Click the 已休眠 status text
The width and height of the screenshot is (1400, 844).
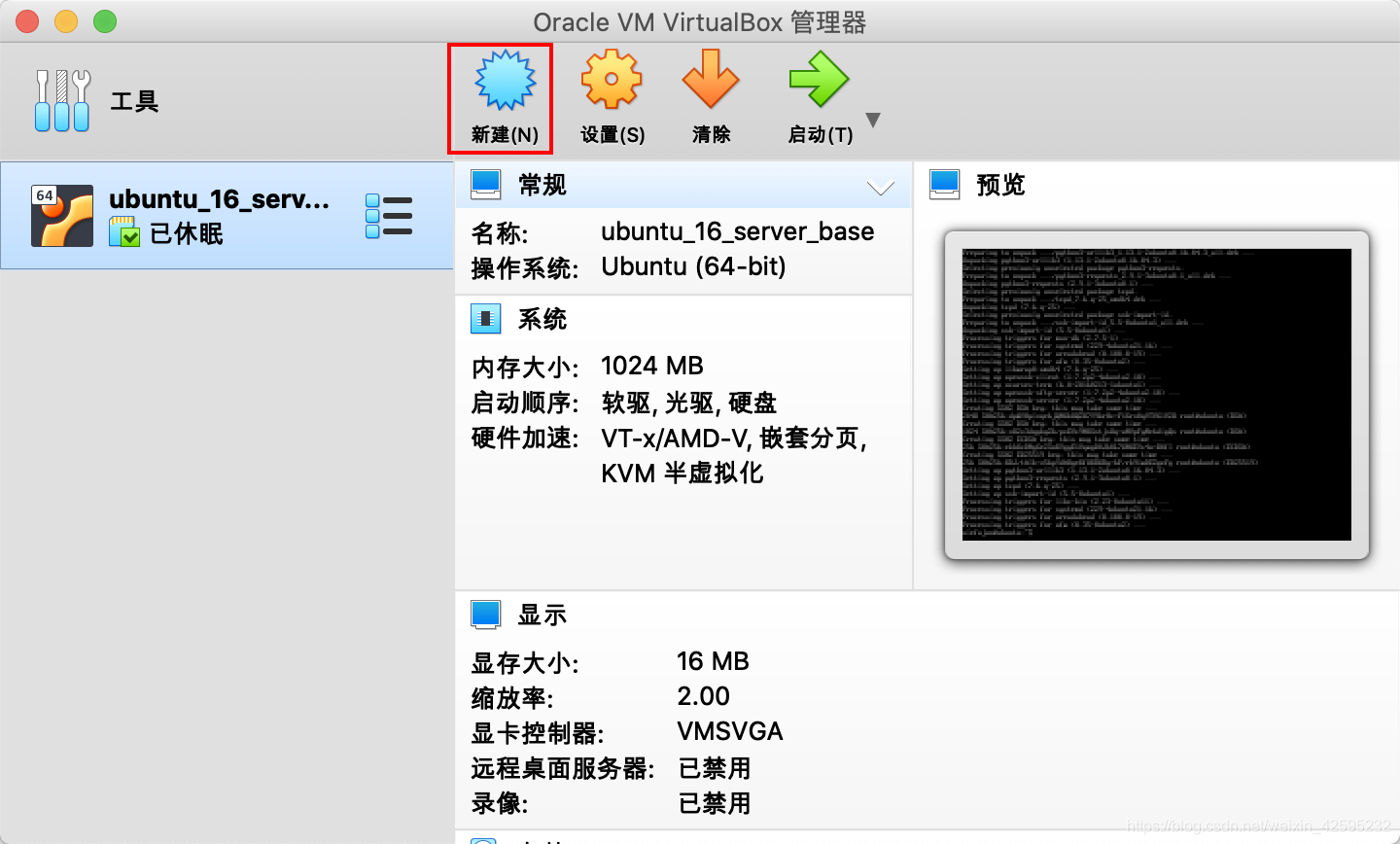[x=187, y=233]
